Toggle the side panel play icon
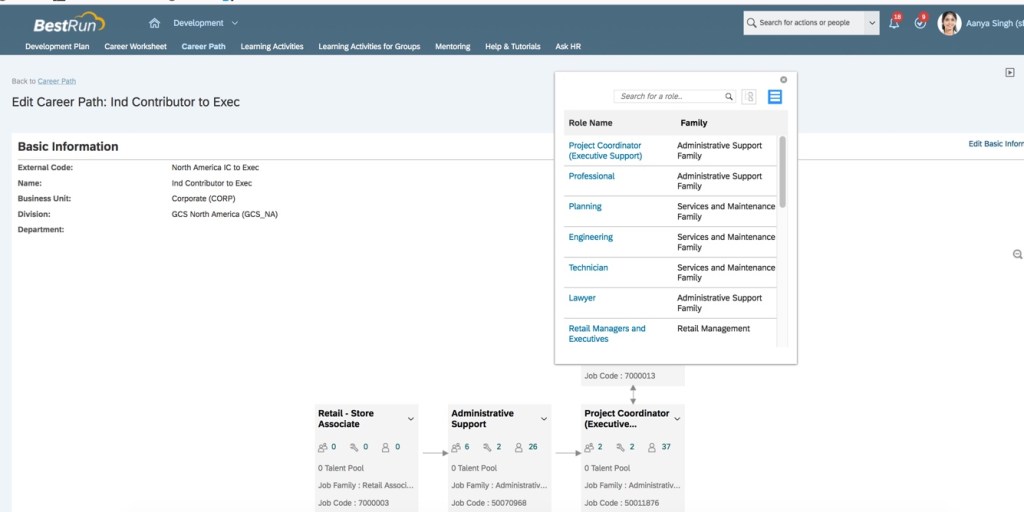This screenshot has height=512, width=1024. [x=1010, y=72]
